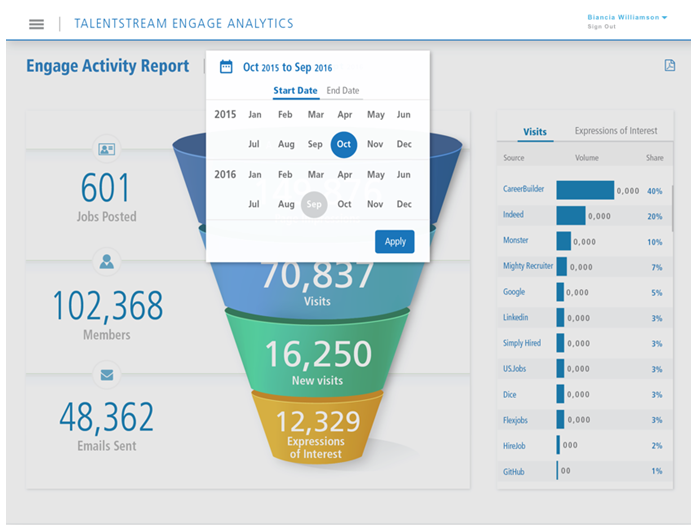Open Expressions of Interest tab
Screen dimensions: 697x529
tap(616, 131)
